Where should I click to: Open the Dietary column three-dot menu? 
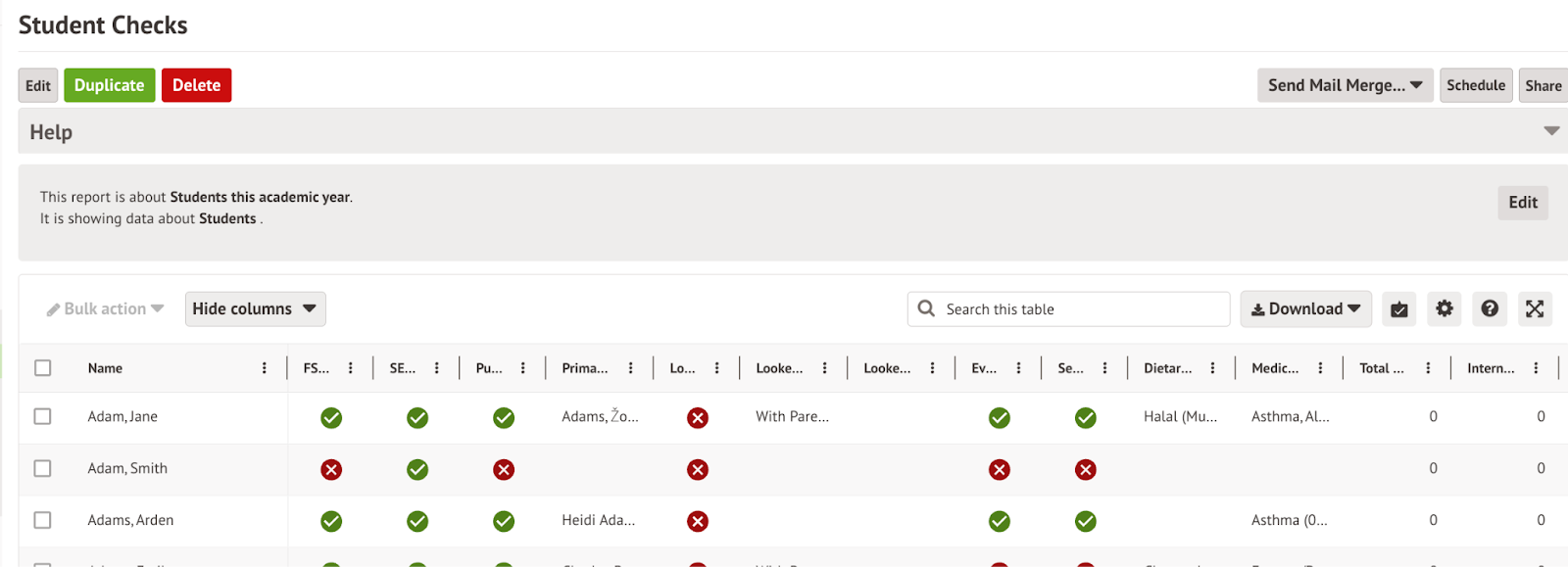point(1212,368)
